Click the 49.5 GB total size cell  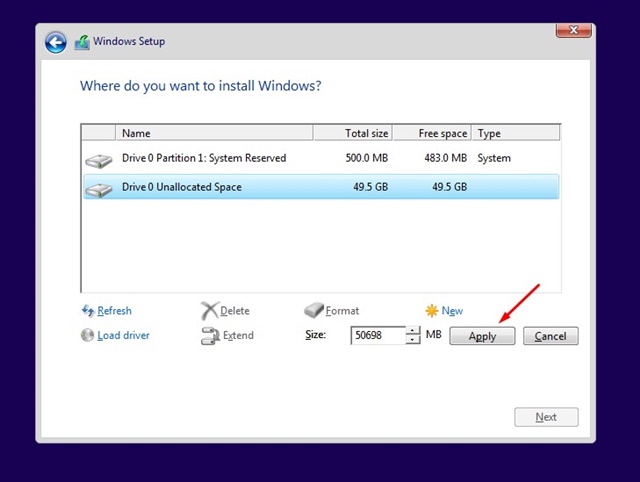tap(371, 187)
